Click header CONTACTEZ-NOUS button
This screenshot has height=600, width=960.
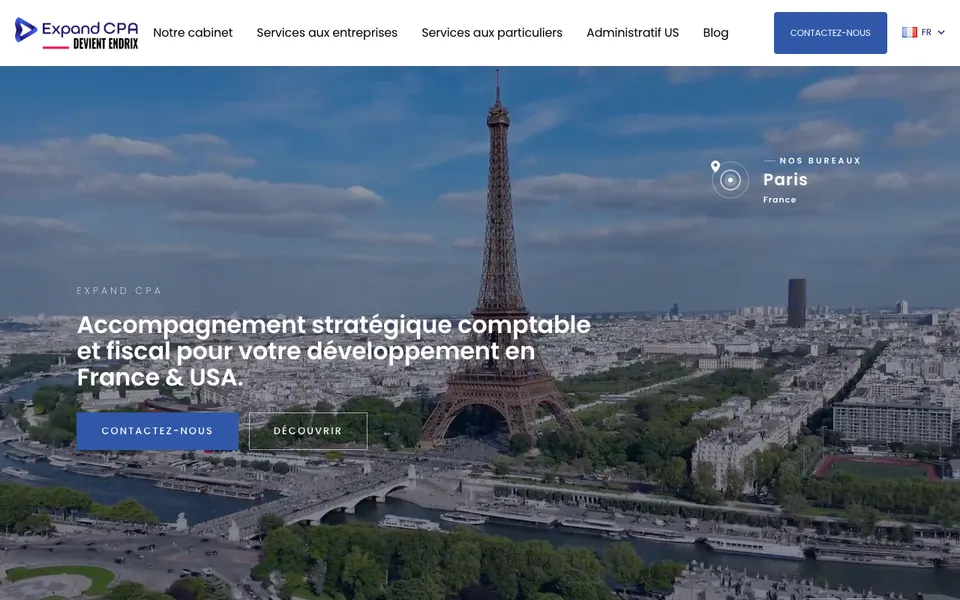click(x=830, y=33)
